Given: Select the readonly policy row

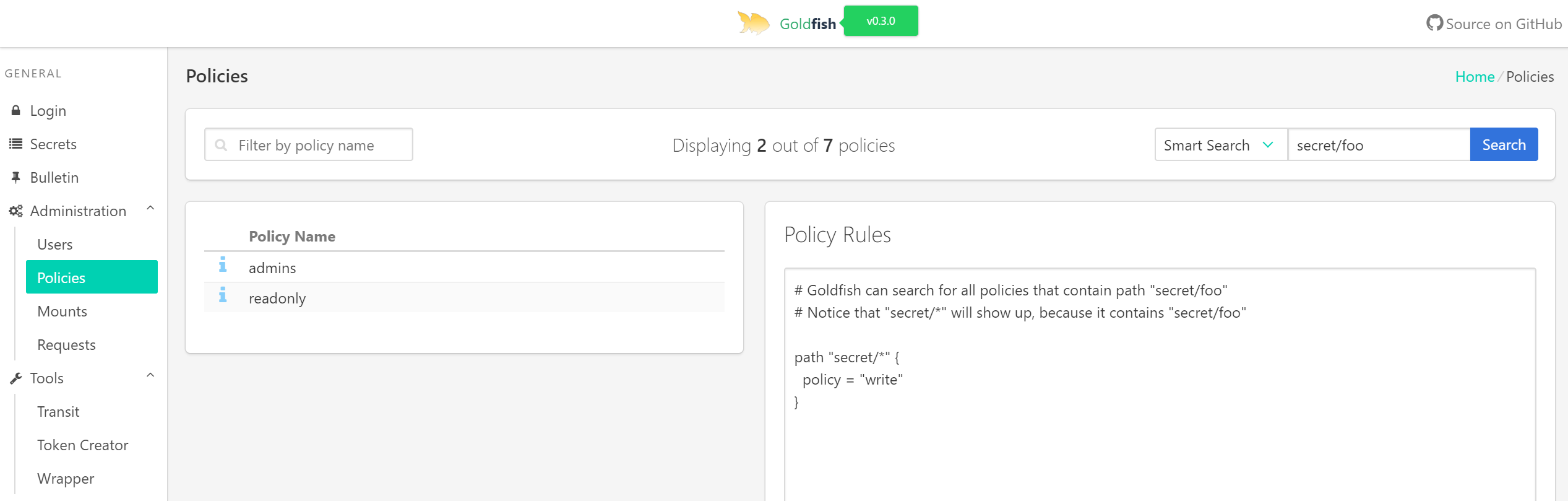Looking at the screenshot, I should click(x=464, y=298).
